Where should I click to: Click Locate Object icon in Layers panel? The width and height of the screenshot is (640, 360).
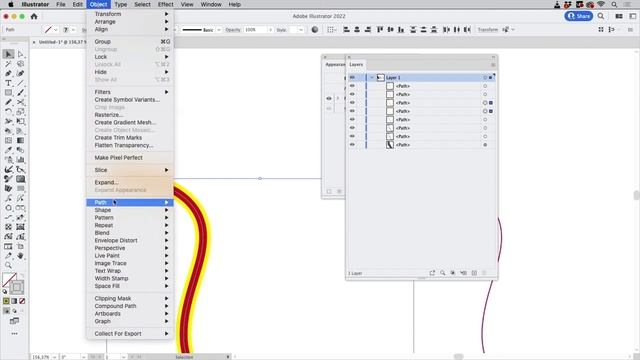click(x=442, y=273)
